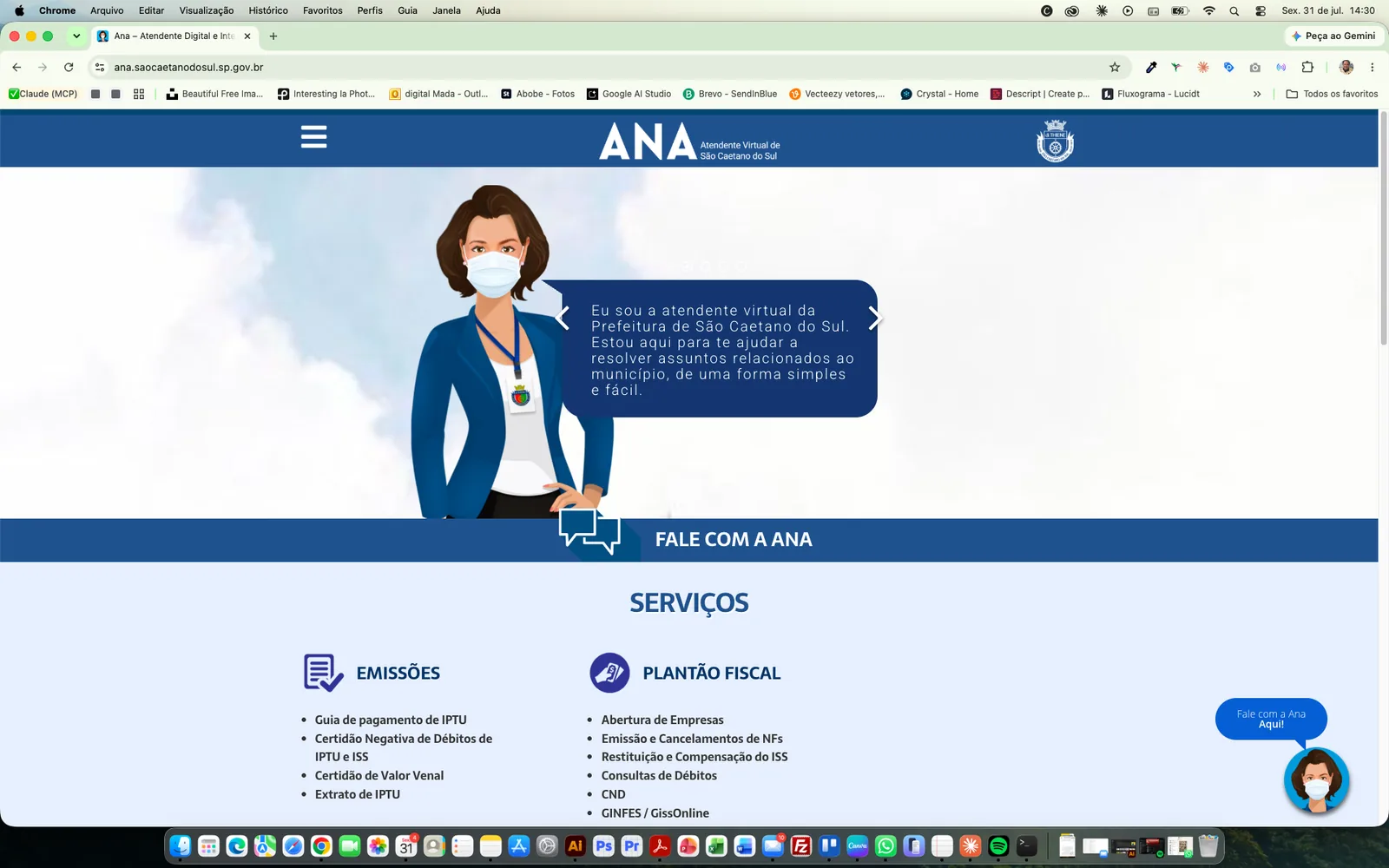Click the address bar URL
The image size is (1389, 868).
pyautogui.click(x=188, y=67)
